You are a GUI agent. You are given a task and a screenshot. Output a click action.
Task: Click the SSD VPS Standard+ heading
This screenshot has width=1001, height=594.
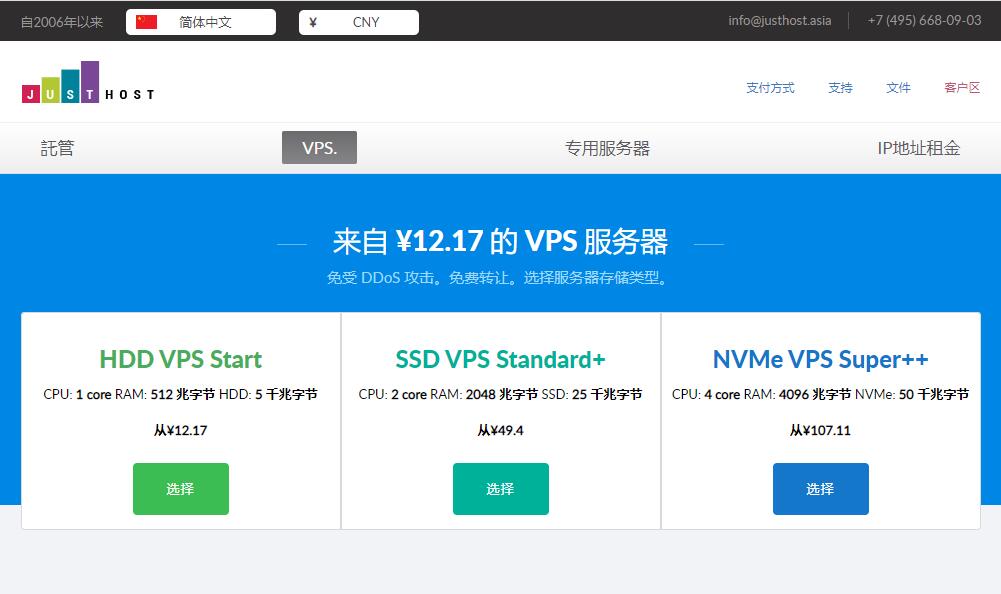(500, 360)
